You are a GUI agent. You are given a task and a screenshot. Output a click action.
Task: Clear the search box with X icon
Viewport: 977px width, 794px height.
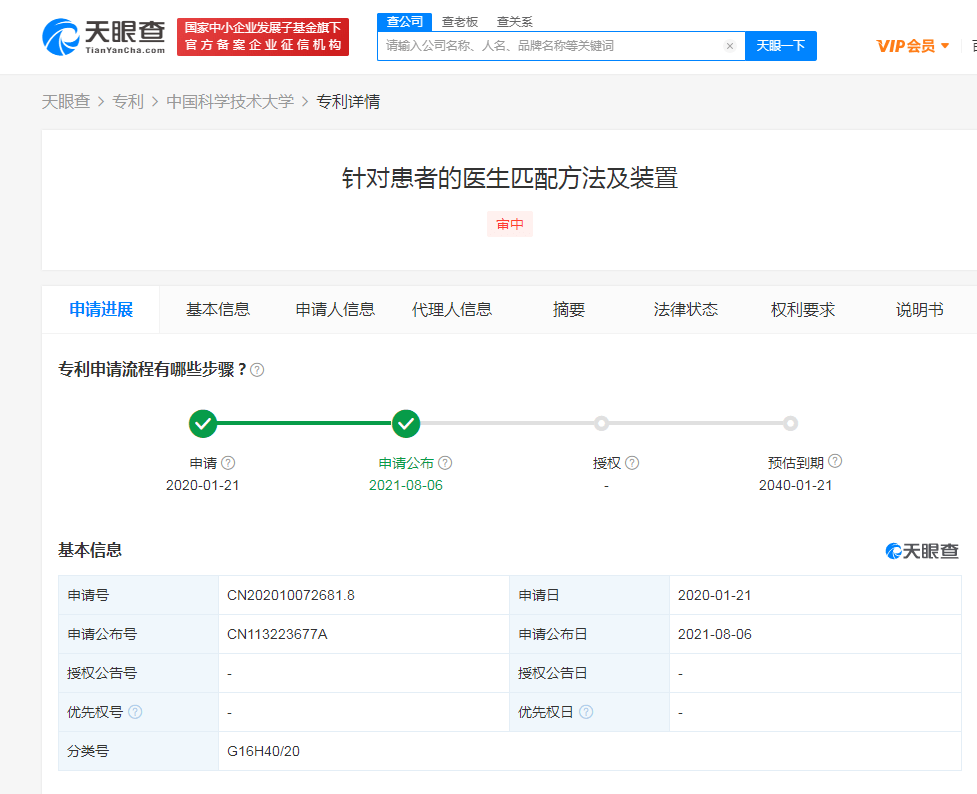coord(730,46)
